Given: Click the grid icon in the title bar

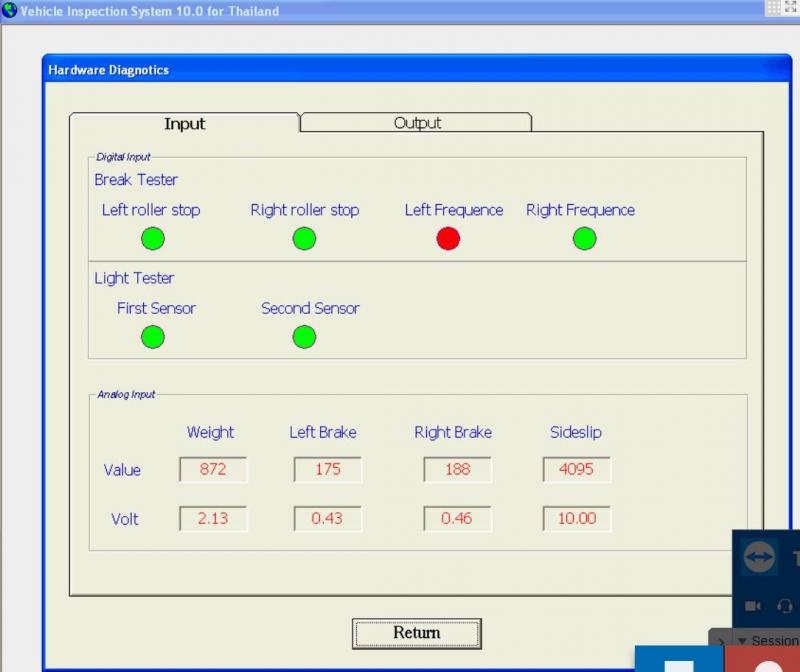Looking at the screenshot, I should [x=774, y=7].
